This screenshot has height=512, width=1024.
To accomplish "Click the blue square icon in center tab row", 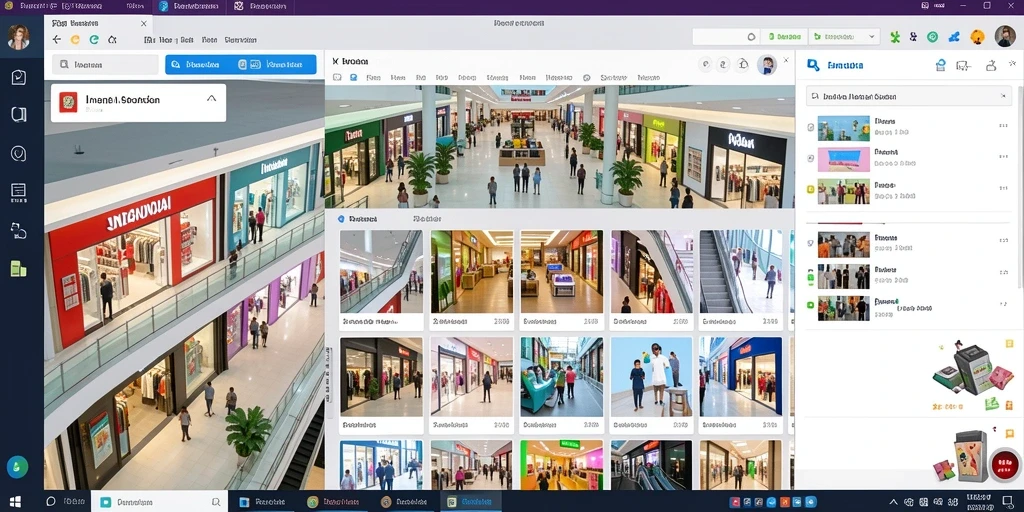I will (x=353, y=77).
